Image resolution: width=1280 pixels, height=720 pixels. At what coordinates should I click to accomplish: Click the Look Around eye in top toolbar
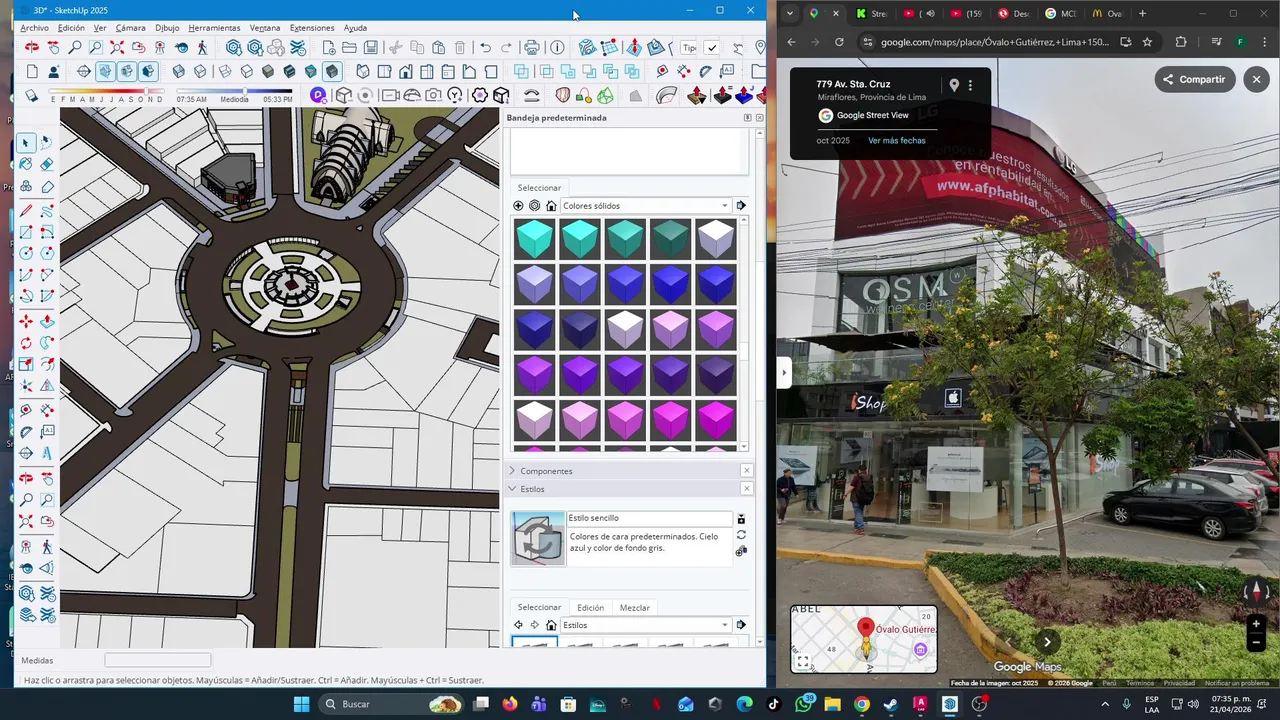(181, 47)
